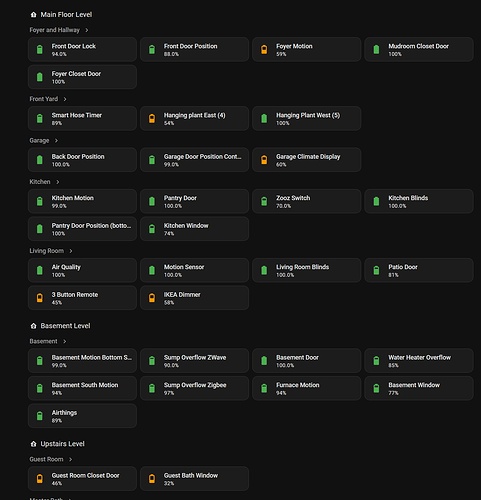This screenshot has width=481, height=500.
Task: Select the Water Heater Overflow tile
Action: [419, 361]
